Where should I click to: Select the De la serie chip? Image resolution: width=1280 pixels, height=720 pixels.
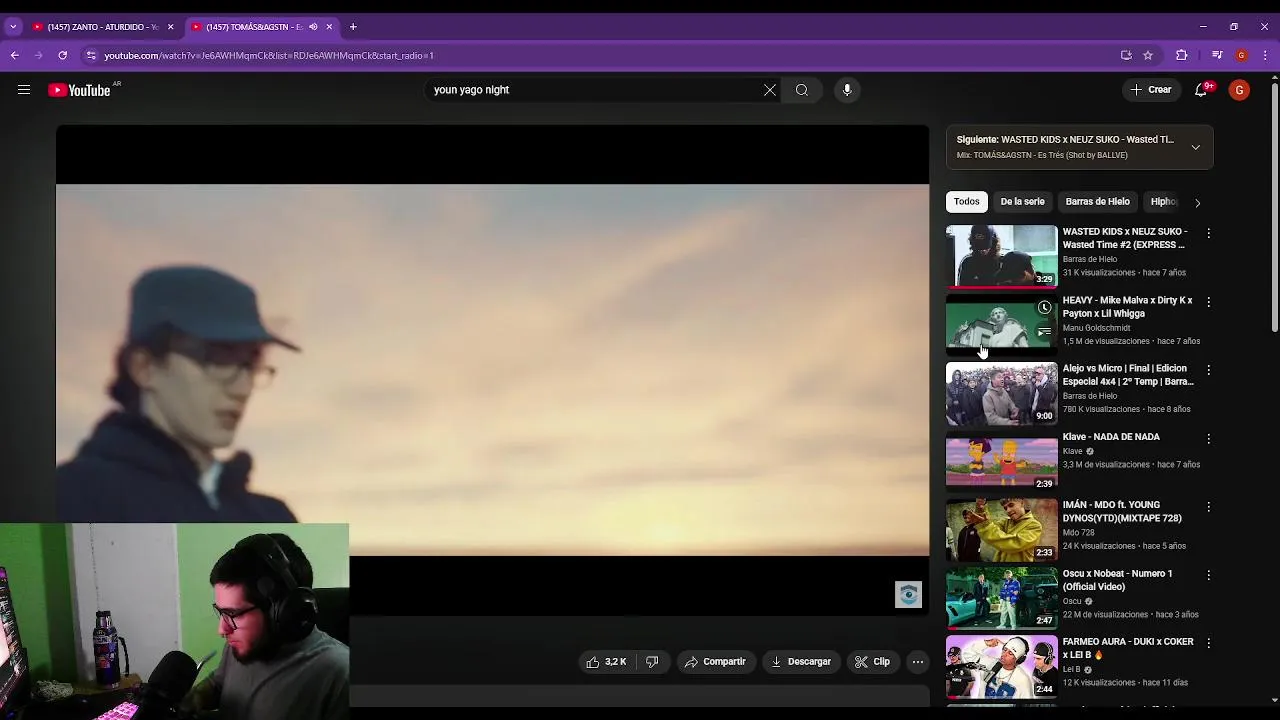tap(1022, 202)
